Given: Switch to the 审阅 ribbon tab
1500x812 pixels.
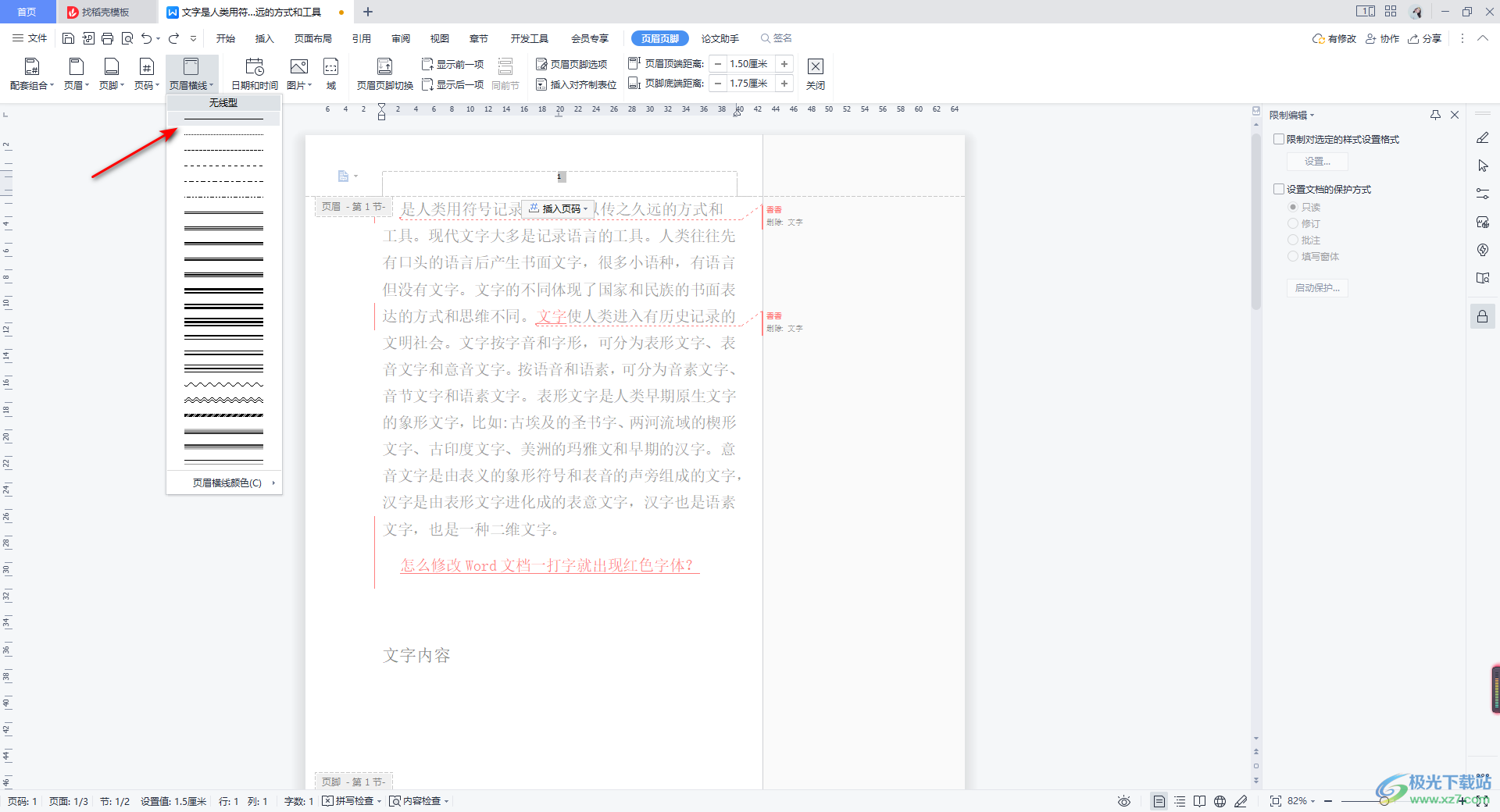Looking at the screenshot, I should pos(401,38).
